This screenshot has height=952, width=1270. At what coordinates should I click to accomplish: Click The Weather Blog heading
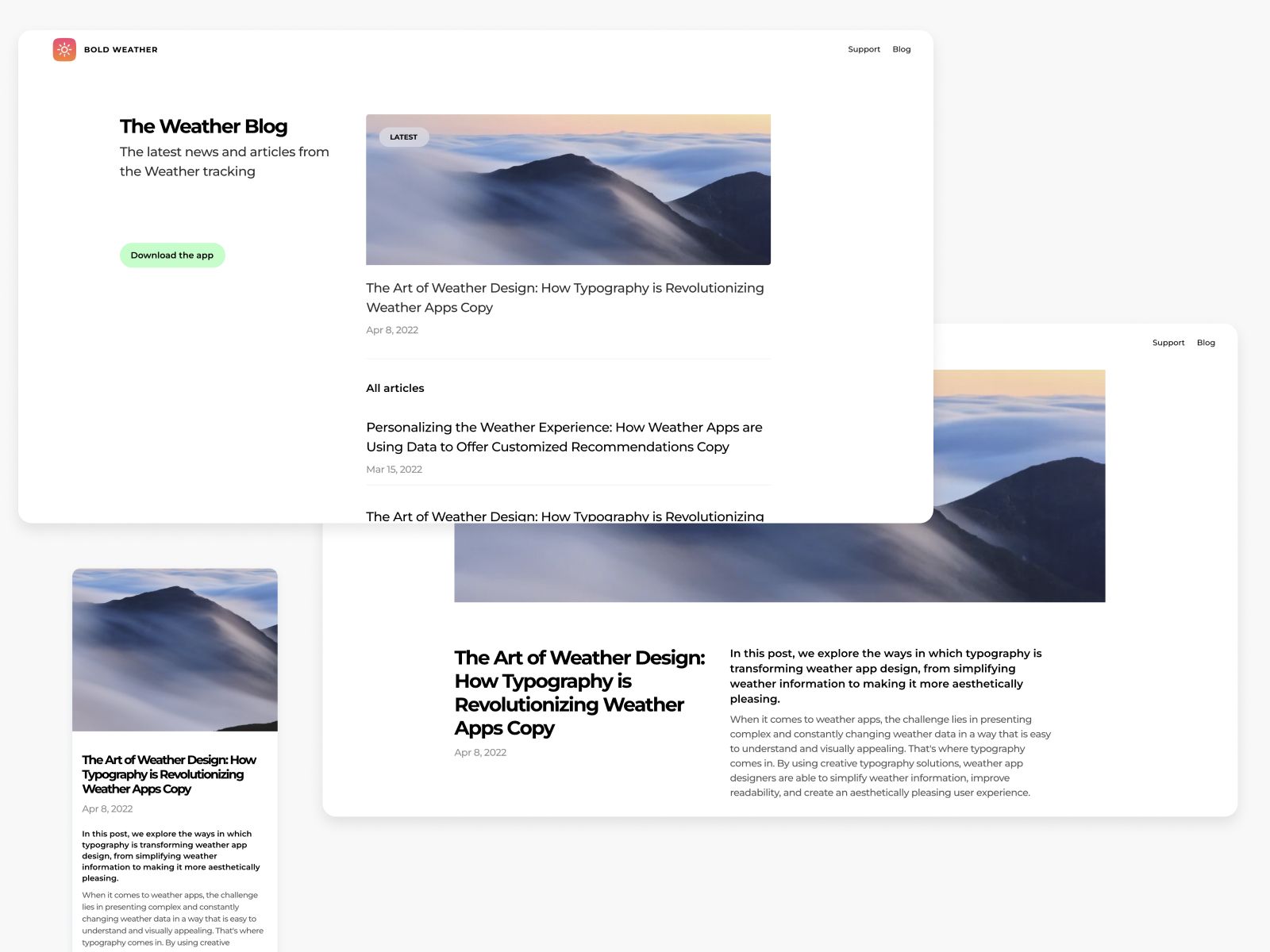pos(204,126)
